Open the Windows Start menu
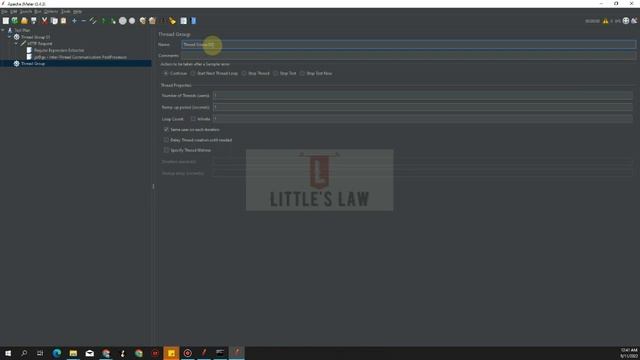The width and height of the screenshot is (640, 360). 8,353
